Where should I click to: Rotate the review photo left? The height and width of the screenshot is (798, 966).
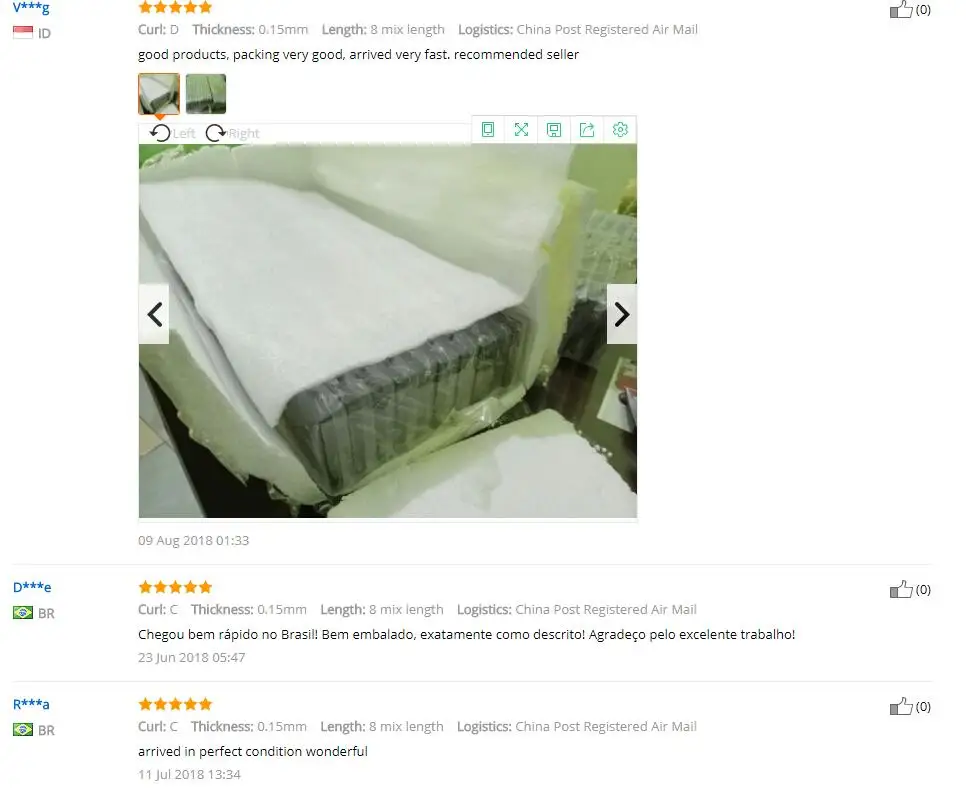pos(172,133)
